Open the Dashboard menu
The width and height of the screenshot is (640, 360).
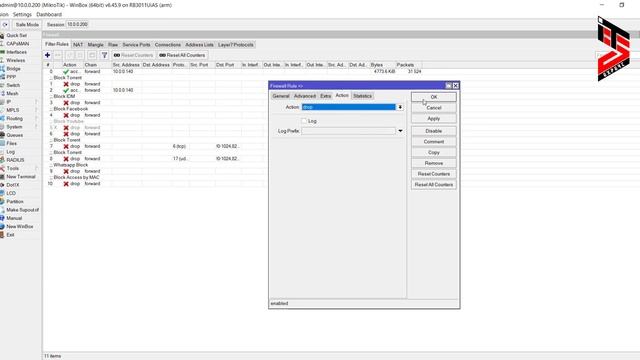tap(49, 14)
